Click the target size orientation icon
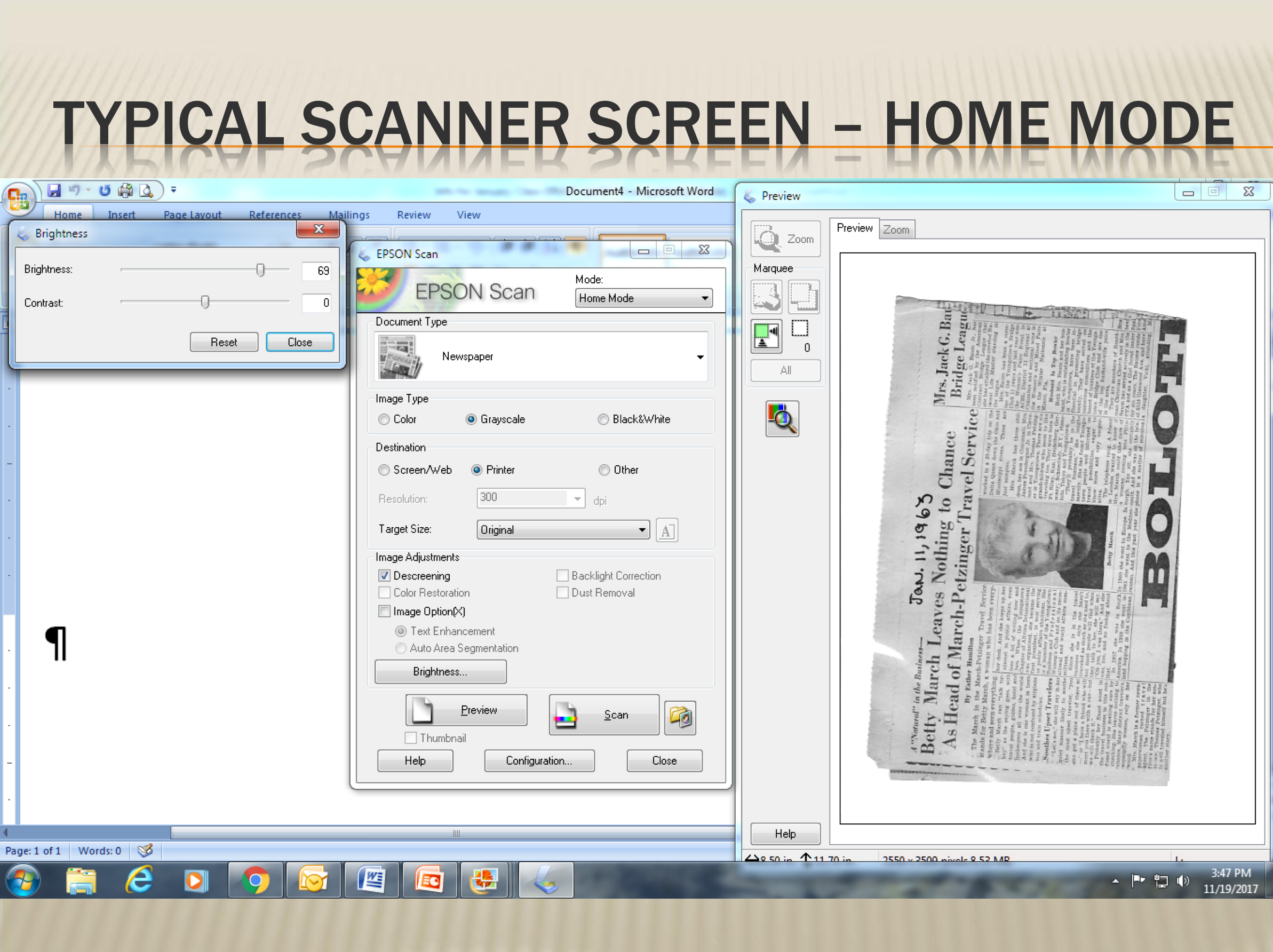The image size is (1273, 952). click(x=666, y=530)
